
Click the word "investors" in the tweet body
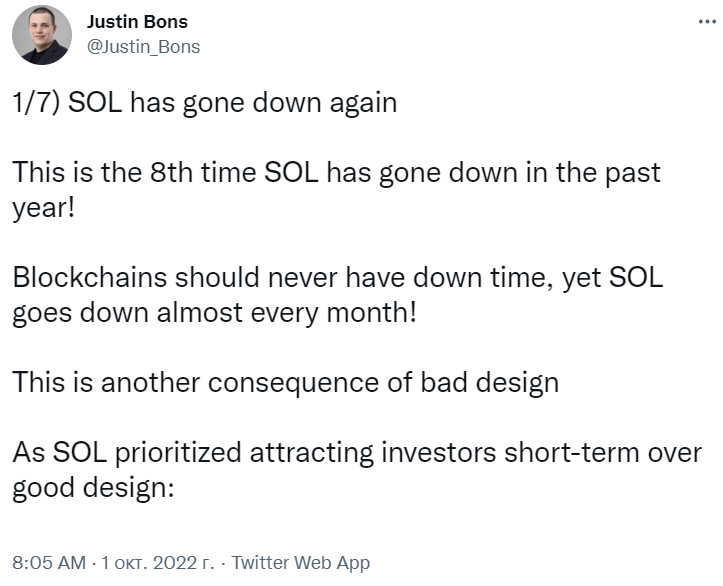[x=439, y=453]
